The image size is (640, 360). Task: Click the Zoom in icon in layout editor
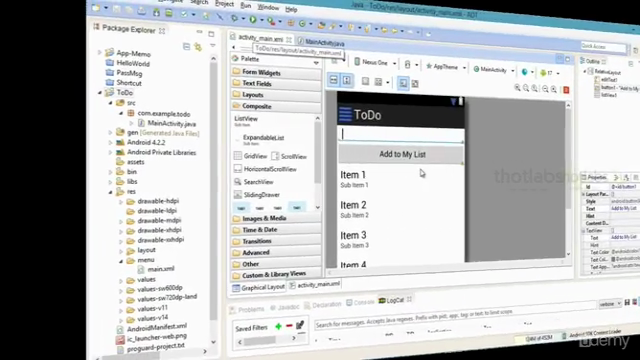click(x=554, y=89)
